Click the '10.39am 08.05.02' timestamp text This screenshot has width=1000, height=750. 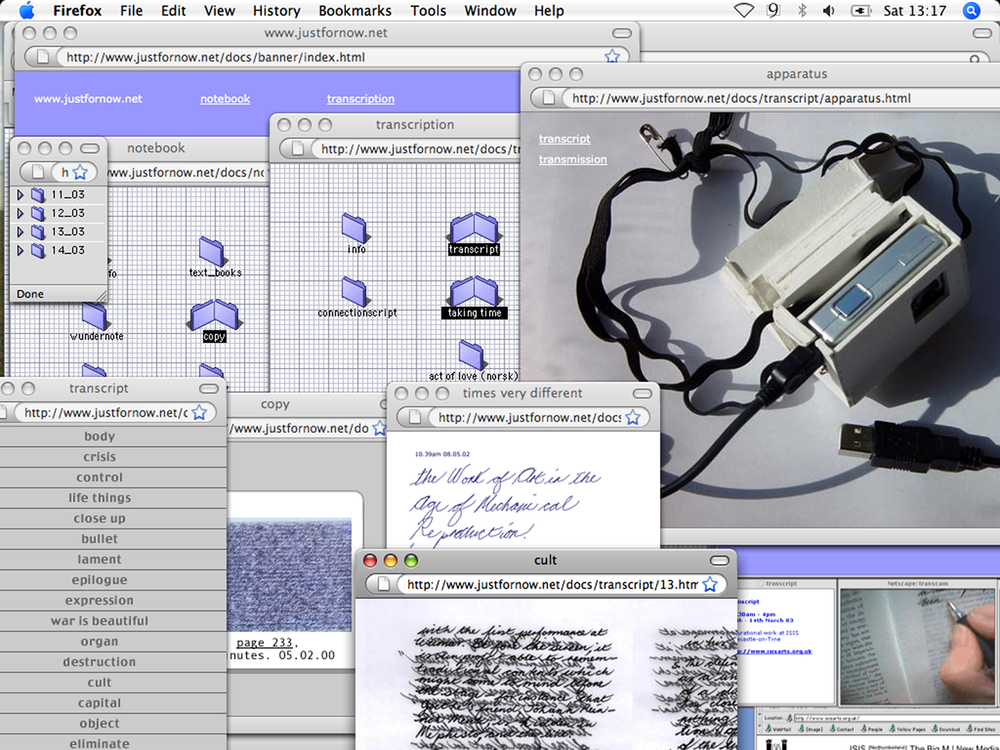[442, 454]
